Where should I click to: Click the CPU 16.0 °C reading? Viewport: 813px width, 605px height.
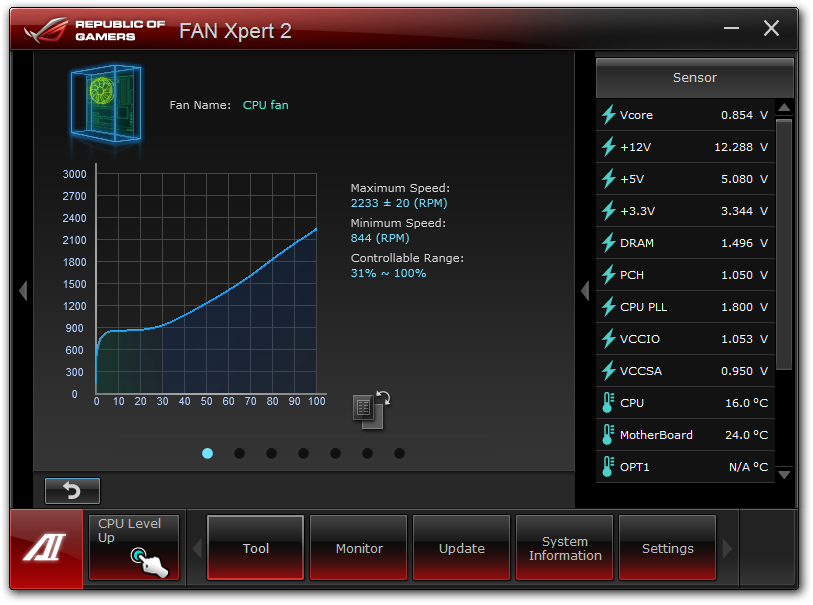(x=746, y=403)
